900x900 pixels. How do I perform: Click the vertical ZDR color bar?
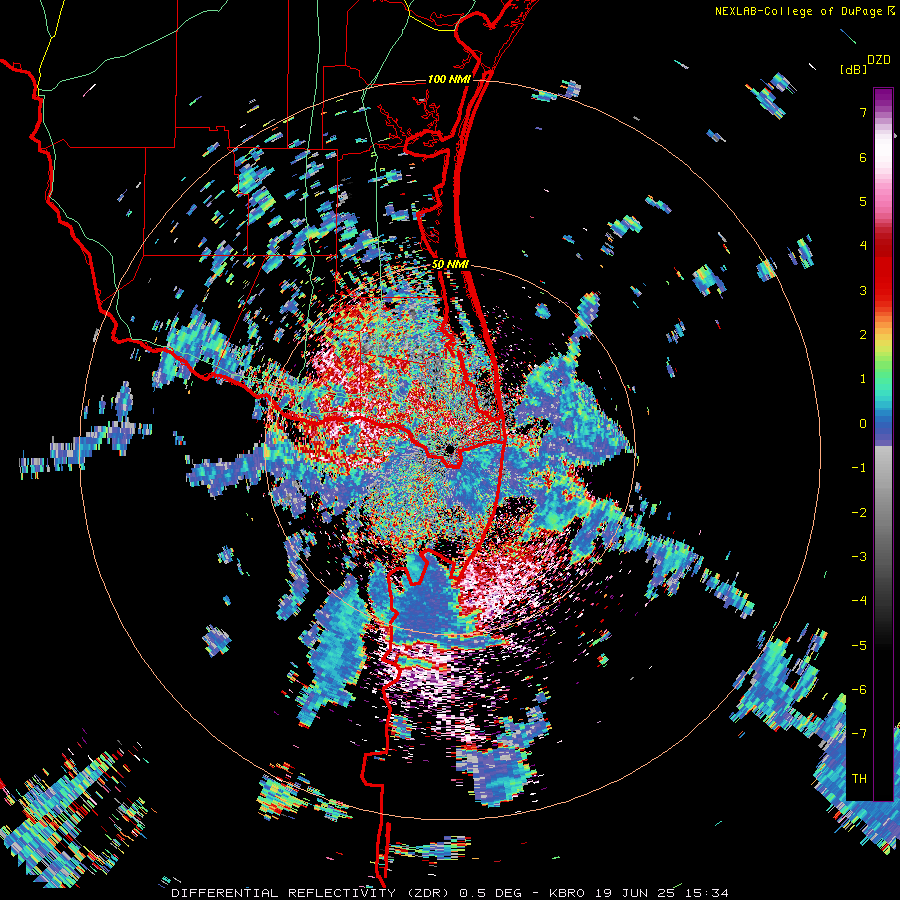tap(883, 444)
